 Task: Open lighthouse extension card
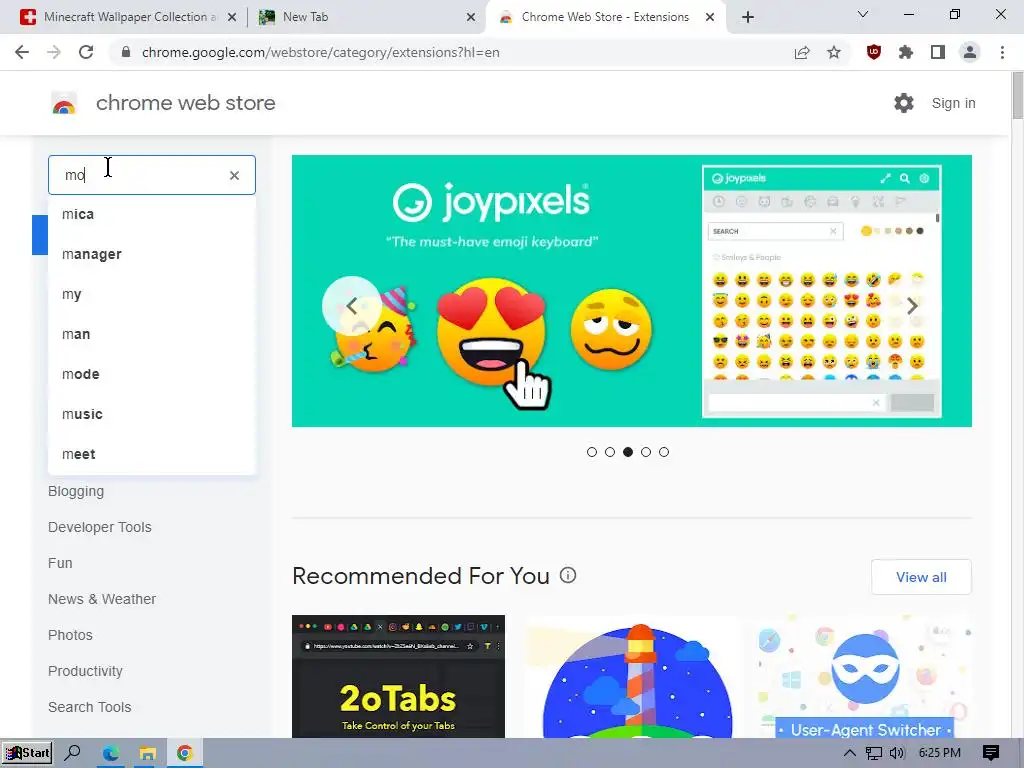coord(632,677)
